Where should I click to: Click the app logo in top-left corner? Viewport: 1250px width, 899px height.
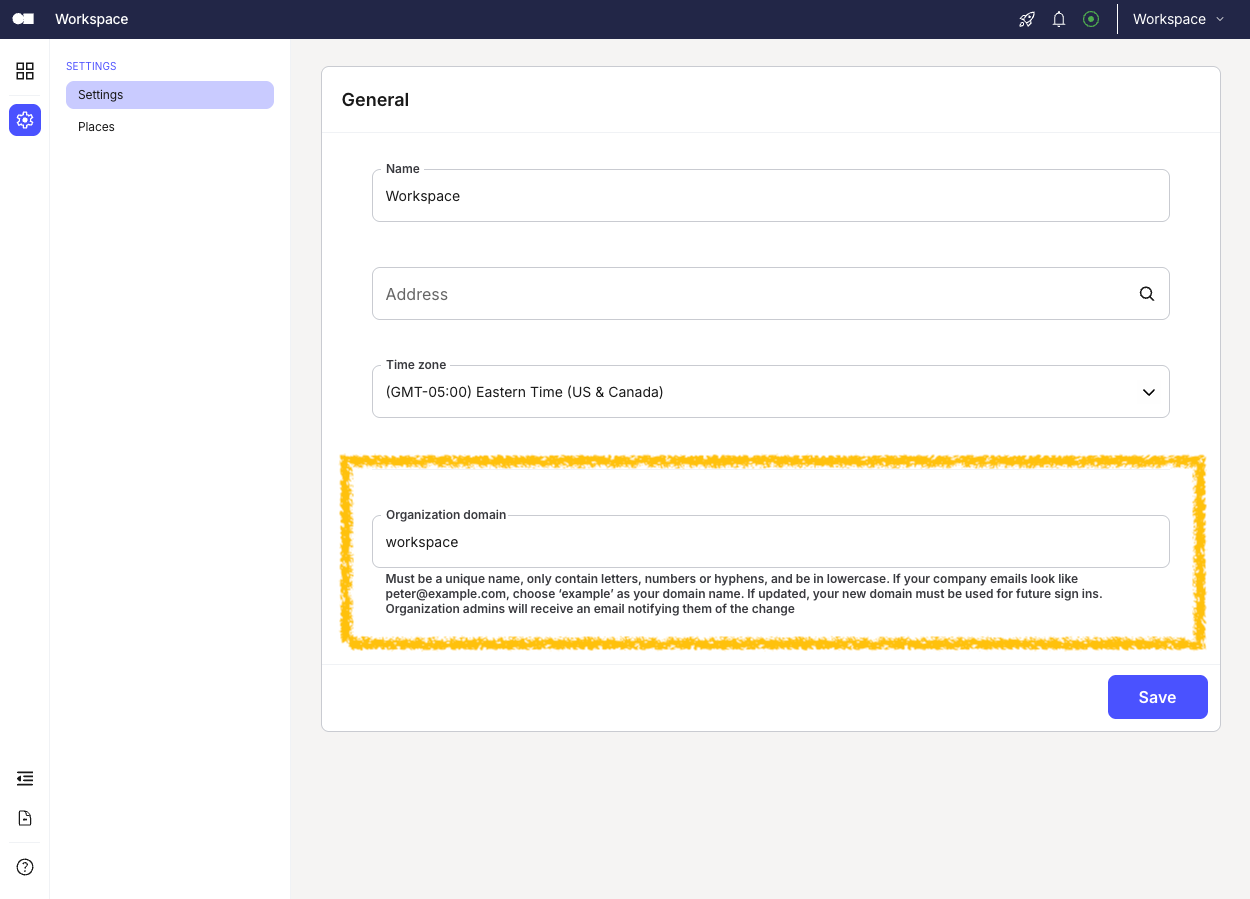point(23,19)
